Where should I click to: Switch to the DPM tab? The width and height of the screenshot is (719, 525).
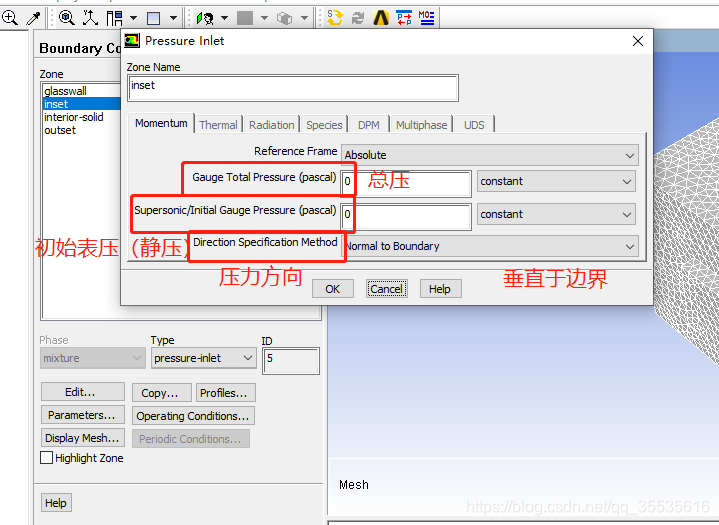point(369,125)
